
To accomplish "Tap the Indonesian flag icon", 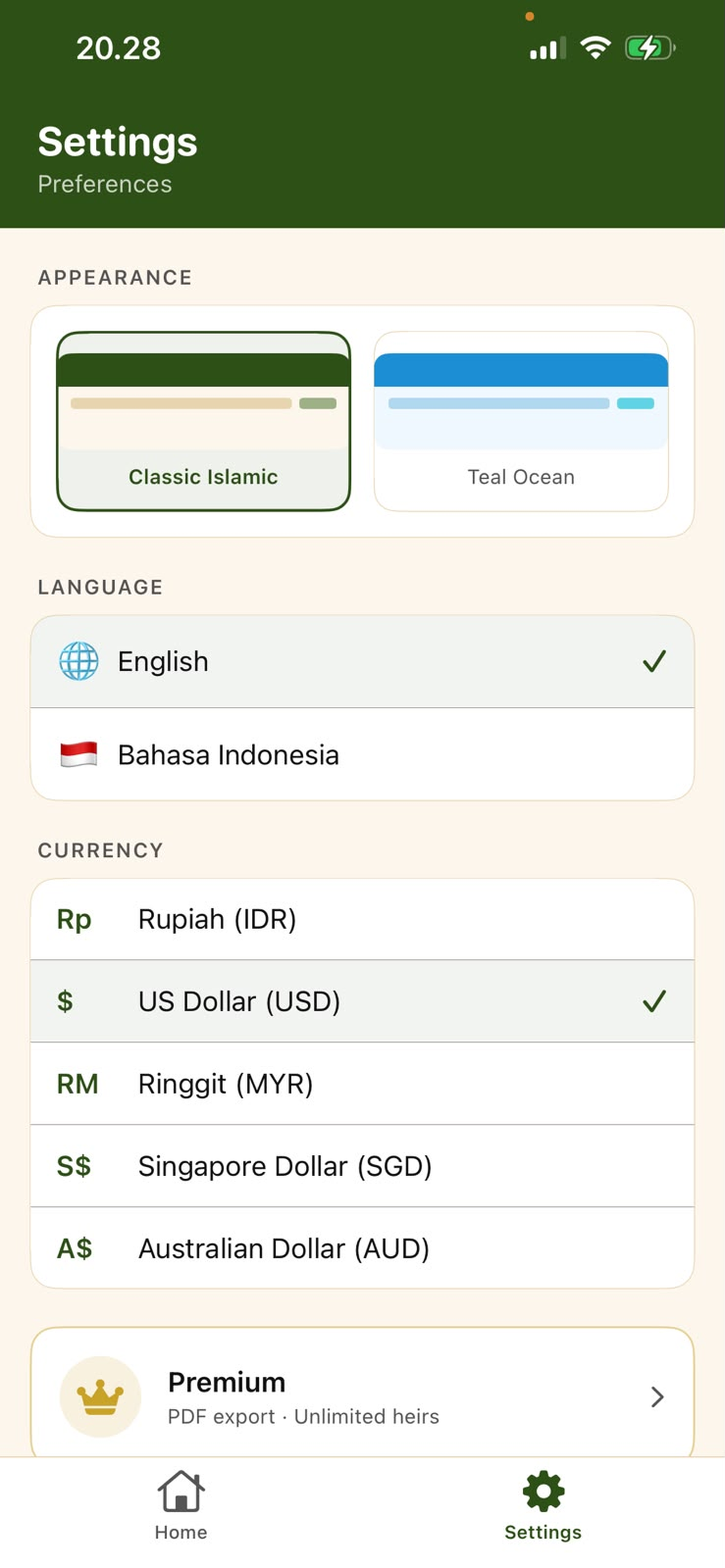I will coord(78,754).
